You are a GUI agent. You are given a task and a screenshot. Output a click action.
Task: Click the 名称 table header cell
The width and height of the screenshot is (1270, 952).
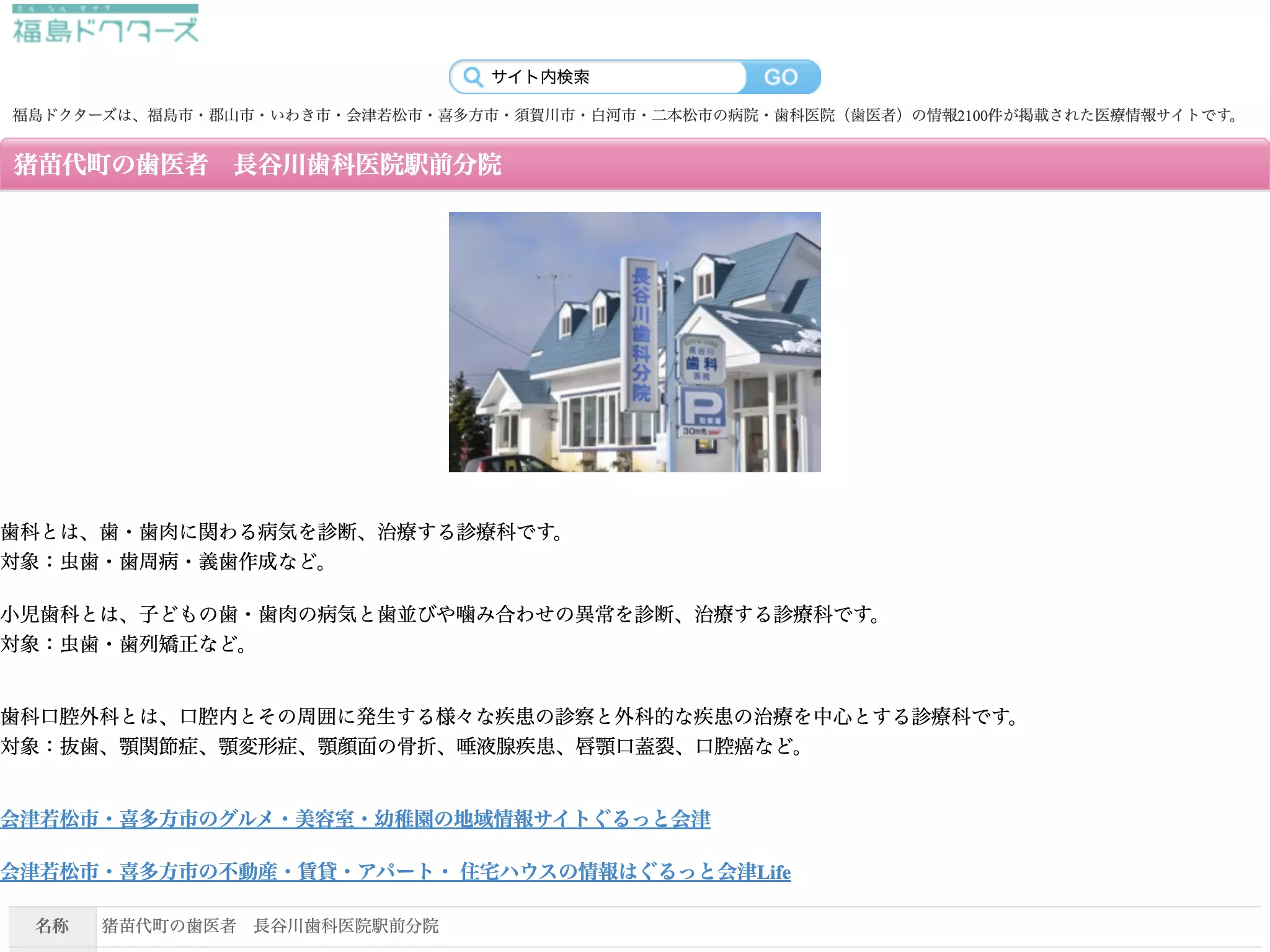point(52,926)
